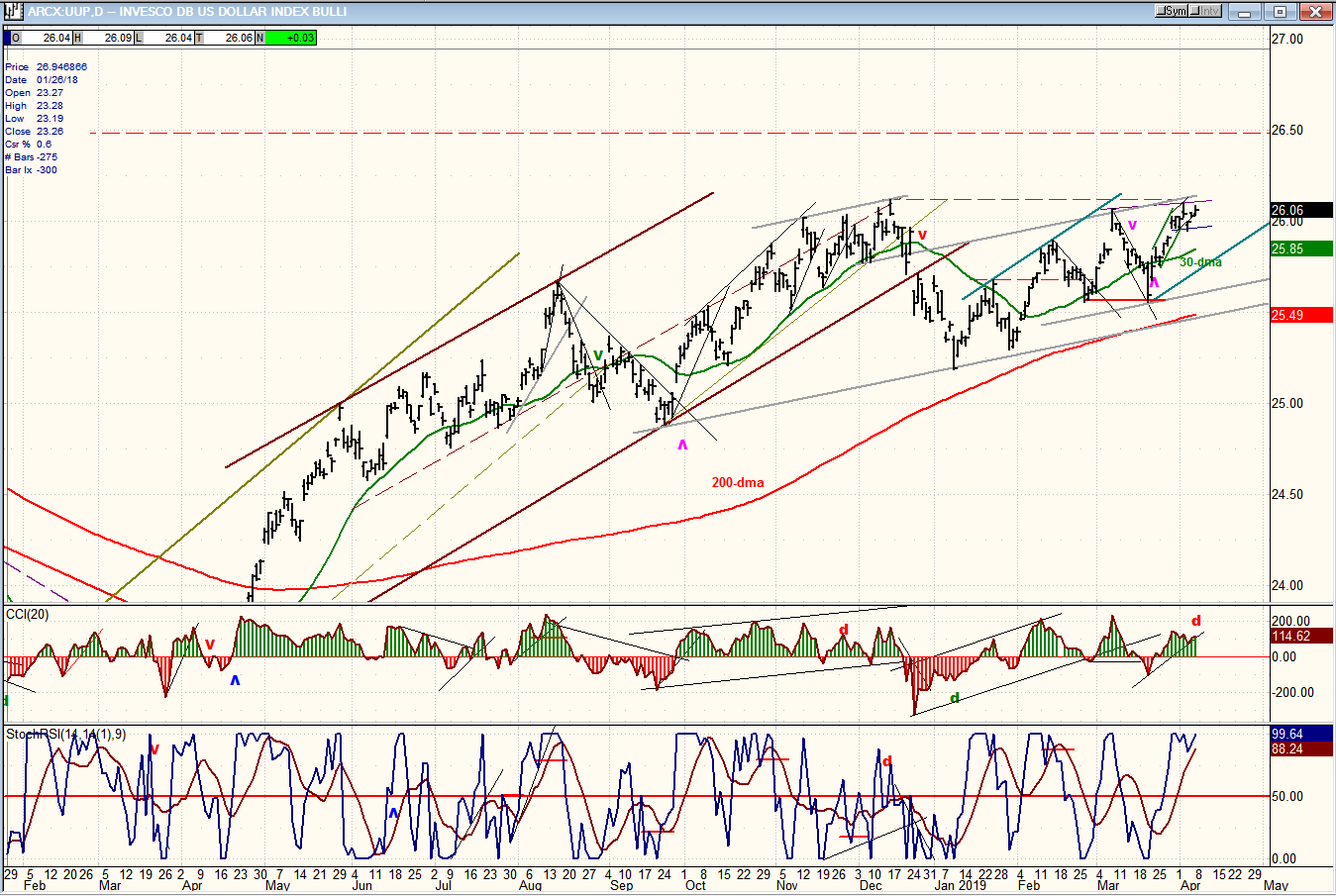Click the 24.50 price axis label
This screenshot has height=896, width=1336.
(x=1287, y=495)
